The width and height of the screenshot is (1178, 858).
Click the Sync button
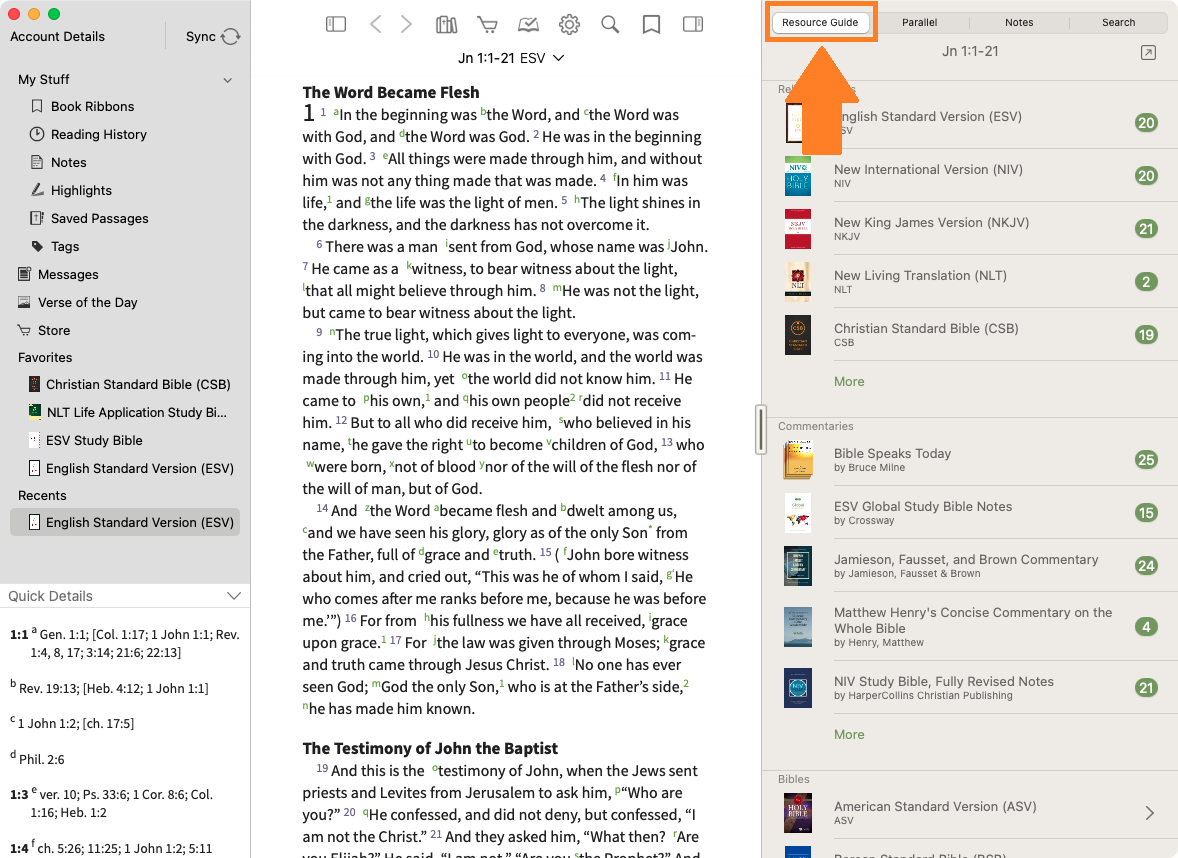[213, 36]
